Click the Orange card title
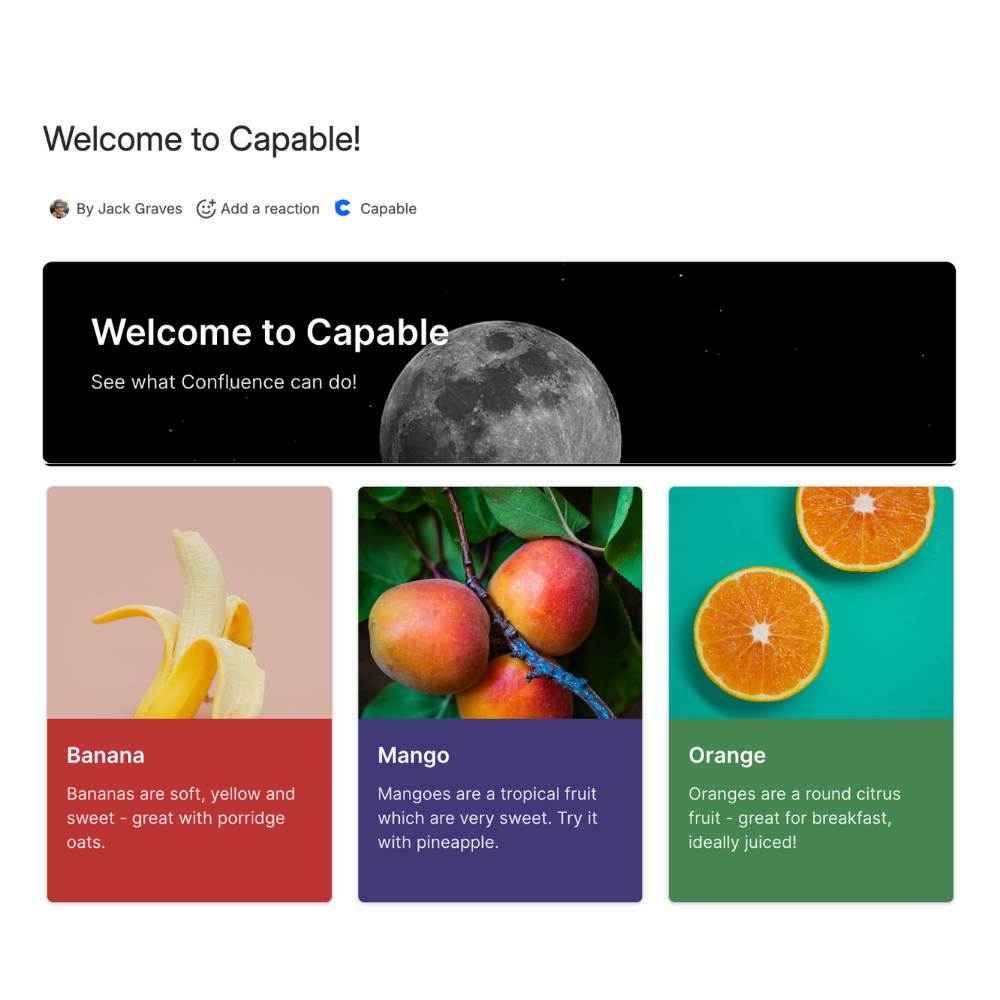1000x1000 pixels. tap(727, 755)
